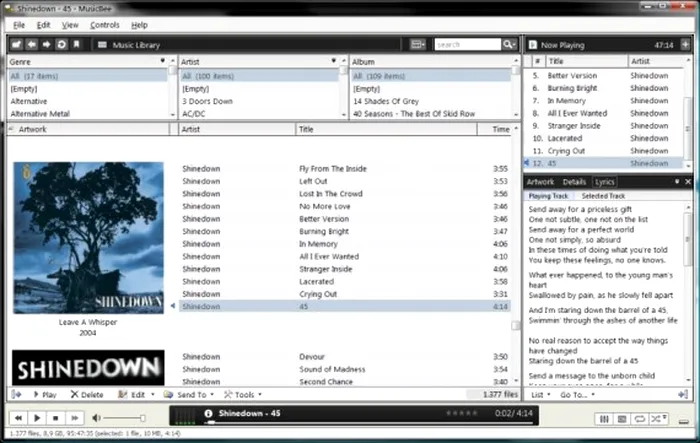Open the Controls menu

pyautogui.click(x=104, y=24)
